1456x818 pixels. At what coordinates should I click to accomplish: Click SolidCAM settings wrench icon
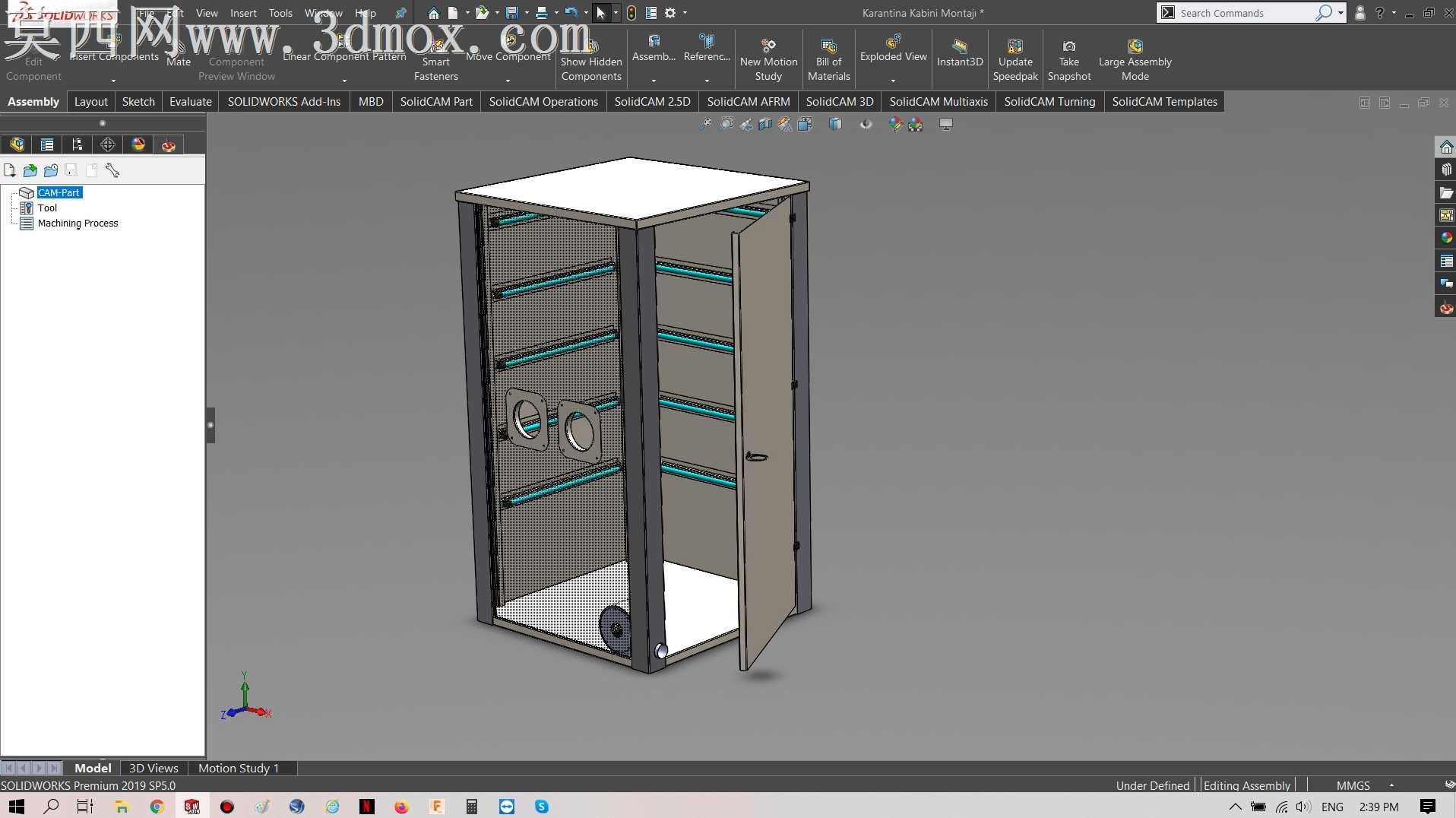(112, 170)
